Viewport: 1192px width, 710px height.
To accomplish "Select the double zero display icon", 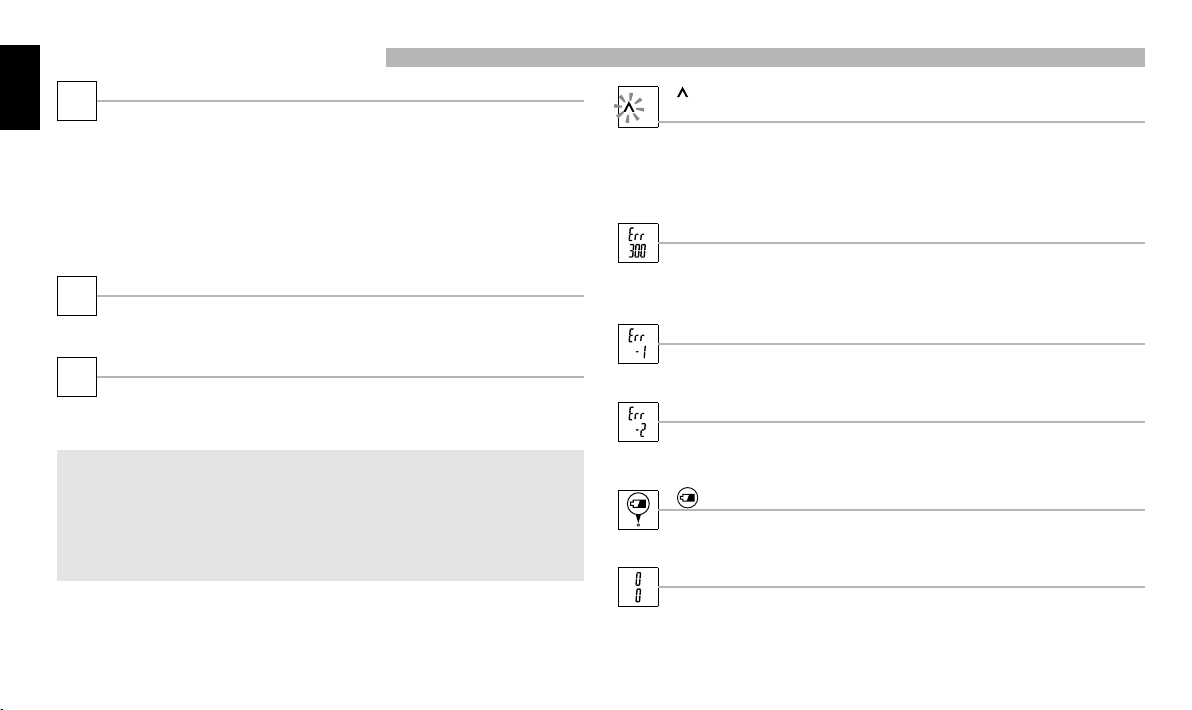I will pyautogui.click(x=638, y=587).
